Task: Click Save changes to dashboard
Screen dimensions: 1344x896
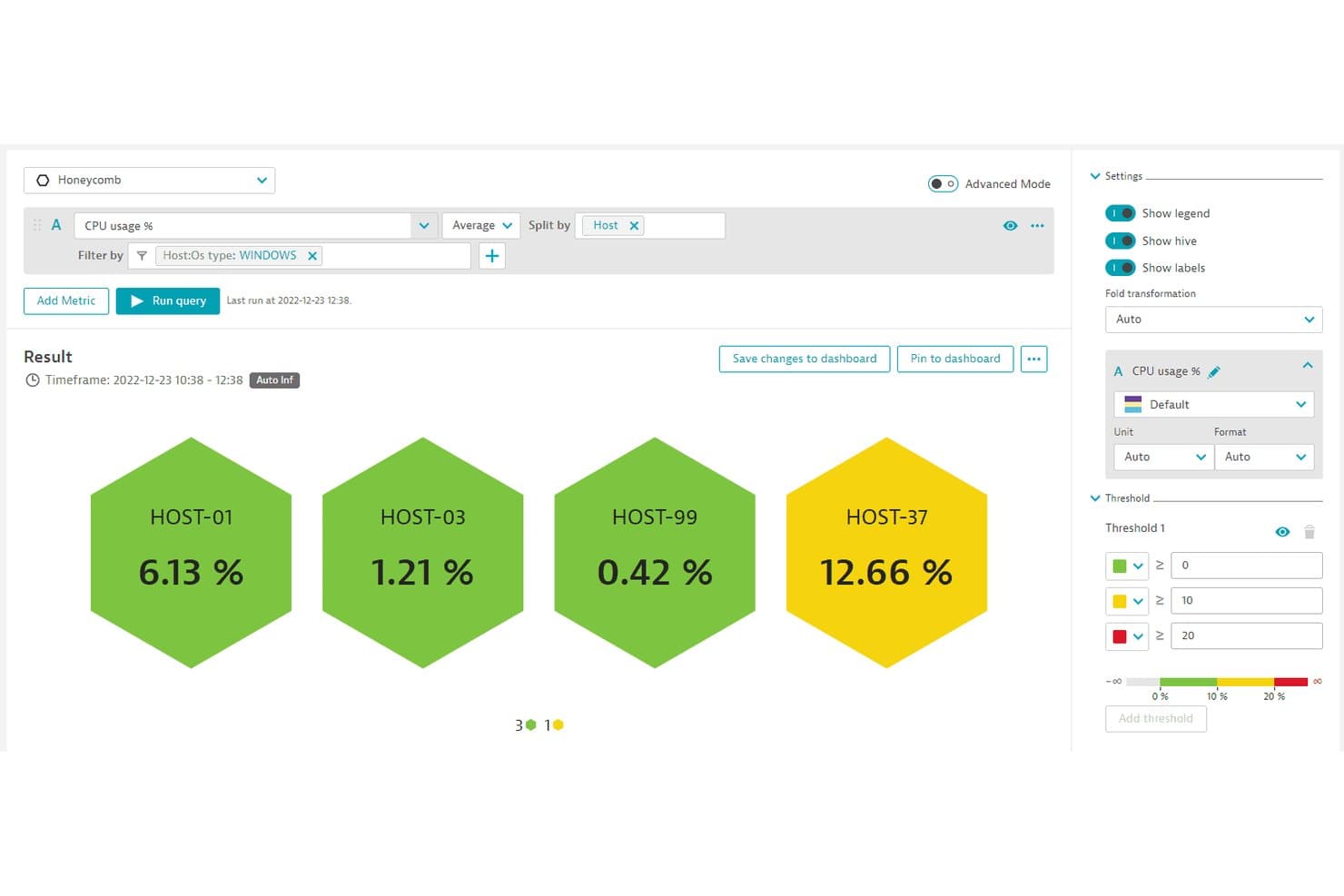Action: (x=805, y=359)
